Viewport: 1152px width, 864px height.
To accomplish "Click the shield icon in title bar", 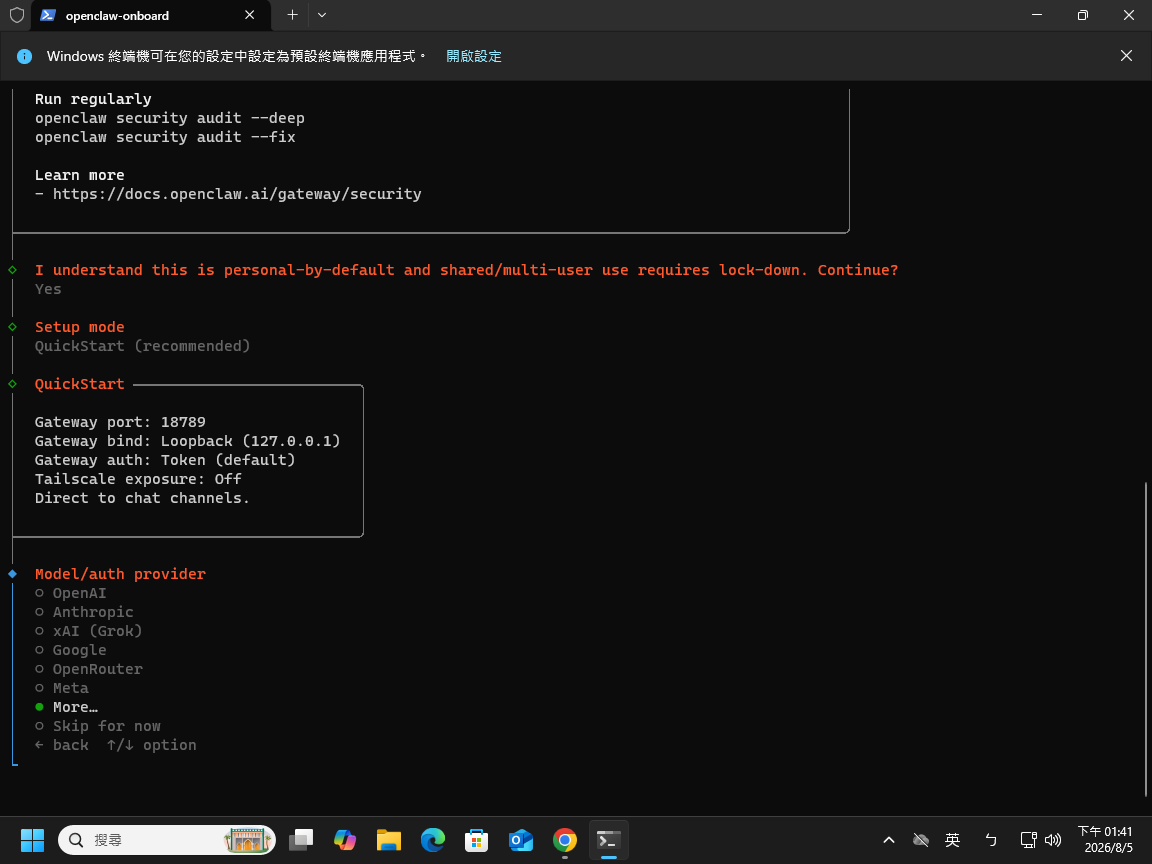I will 16,15.
